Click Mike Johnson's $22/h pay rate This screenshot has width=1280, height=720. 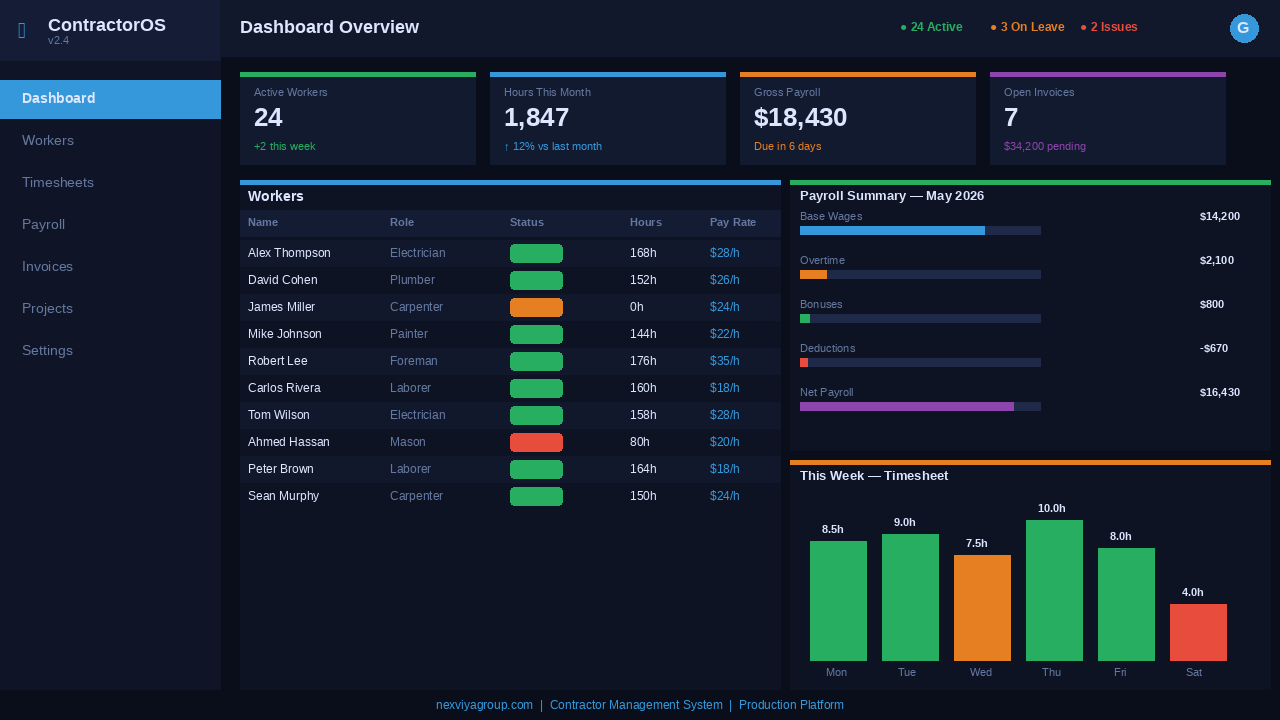[725, 334]
